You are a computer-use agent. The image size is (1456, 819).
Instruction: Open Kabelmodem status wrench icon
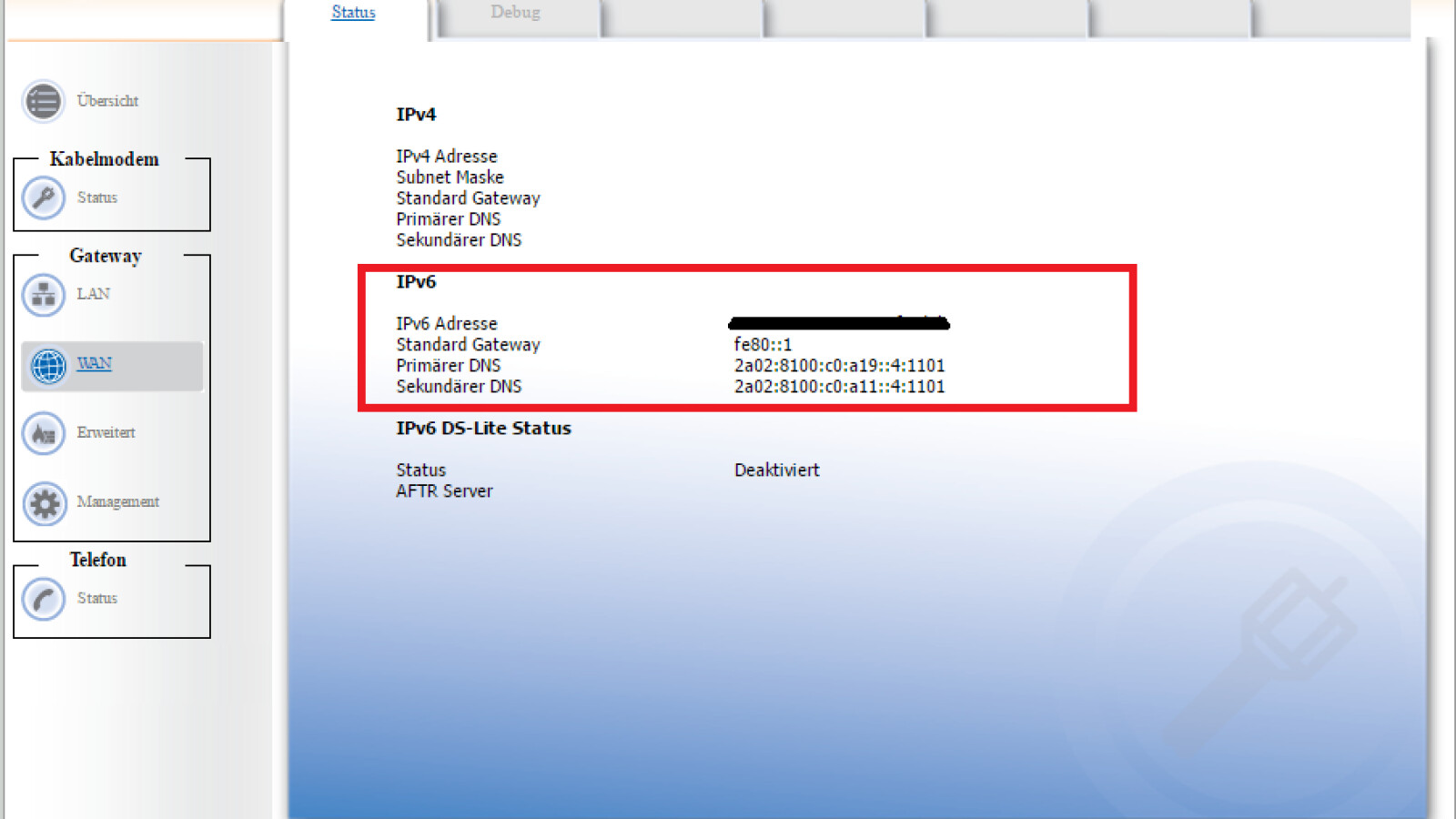pyautogui.click(x=43, y=197)
